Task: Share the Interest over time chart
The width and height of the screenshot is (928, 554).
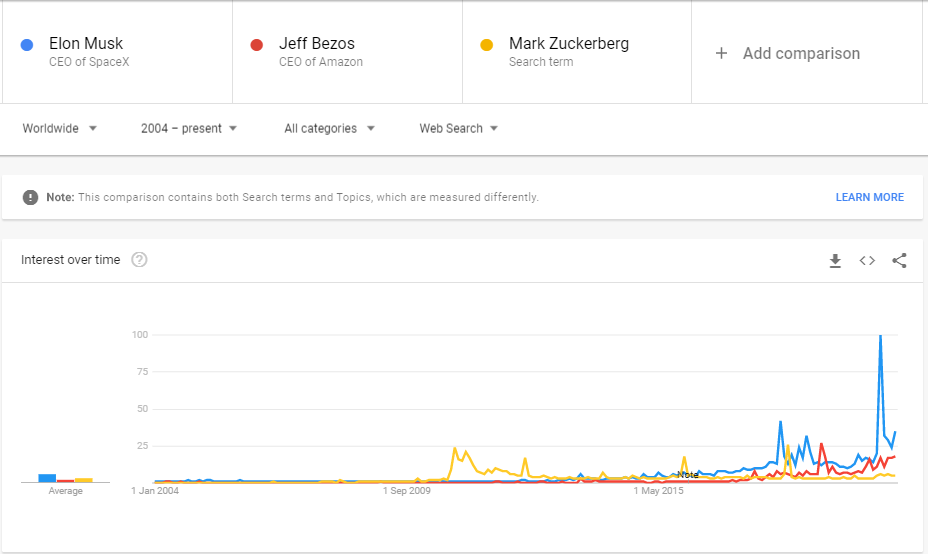Action: coord(899,261)
